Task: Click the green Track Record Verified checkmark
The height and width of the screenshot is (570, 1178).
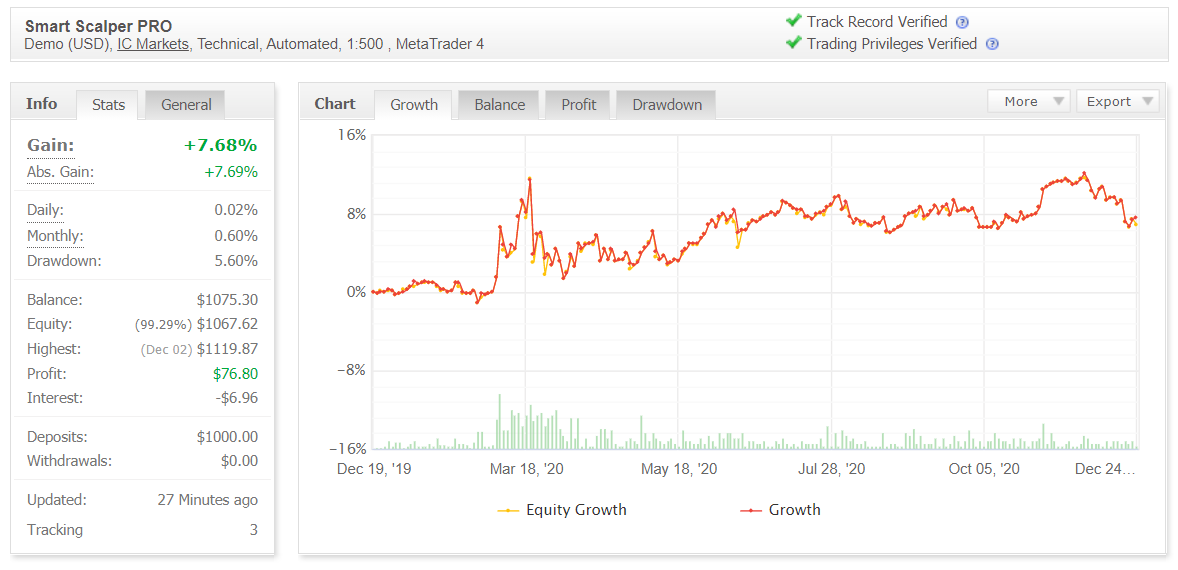Action: pos(793,21)
